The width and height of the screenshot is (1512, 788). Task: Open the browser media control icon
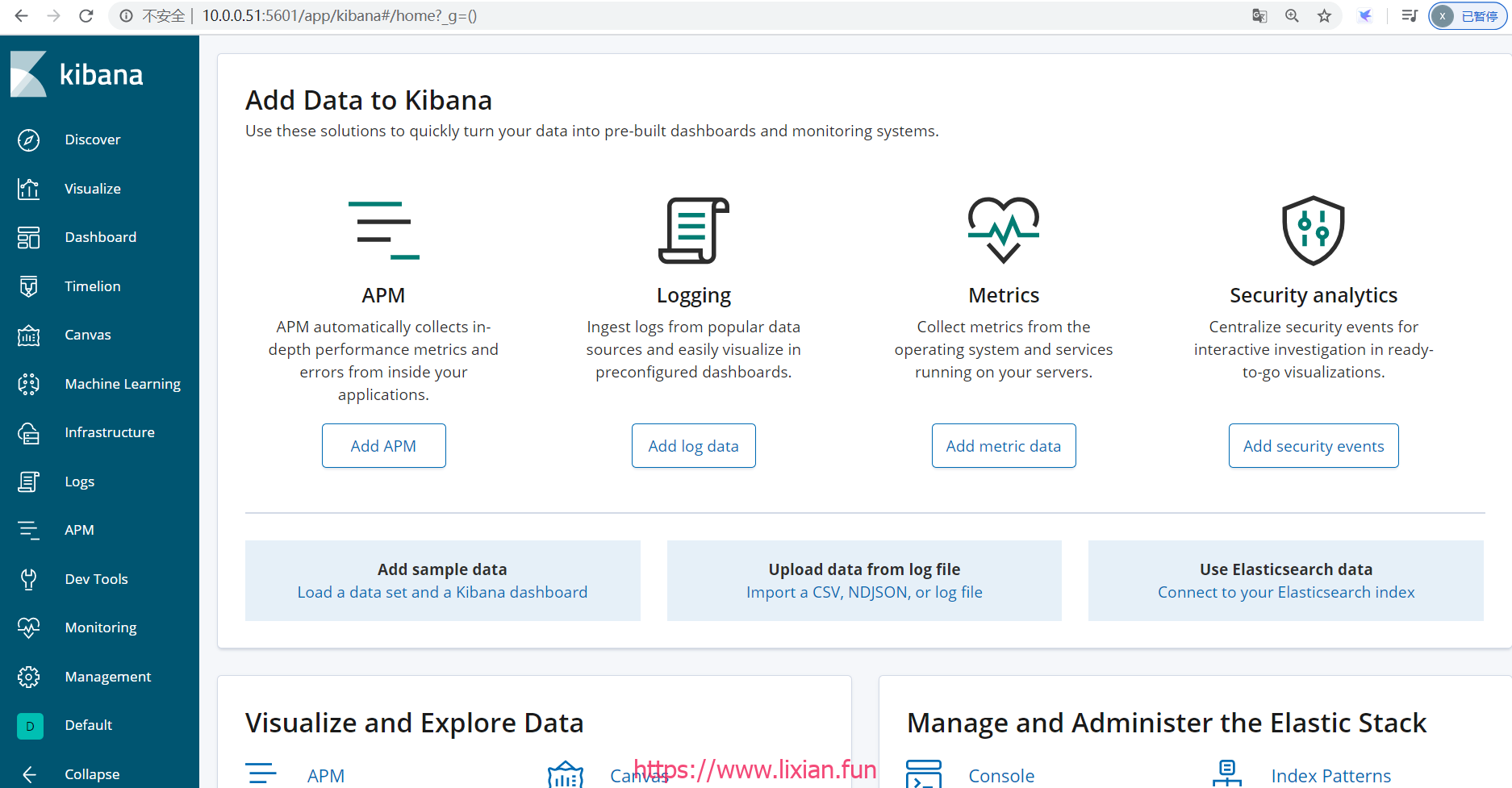[1410, 16]
